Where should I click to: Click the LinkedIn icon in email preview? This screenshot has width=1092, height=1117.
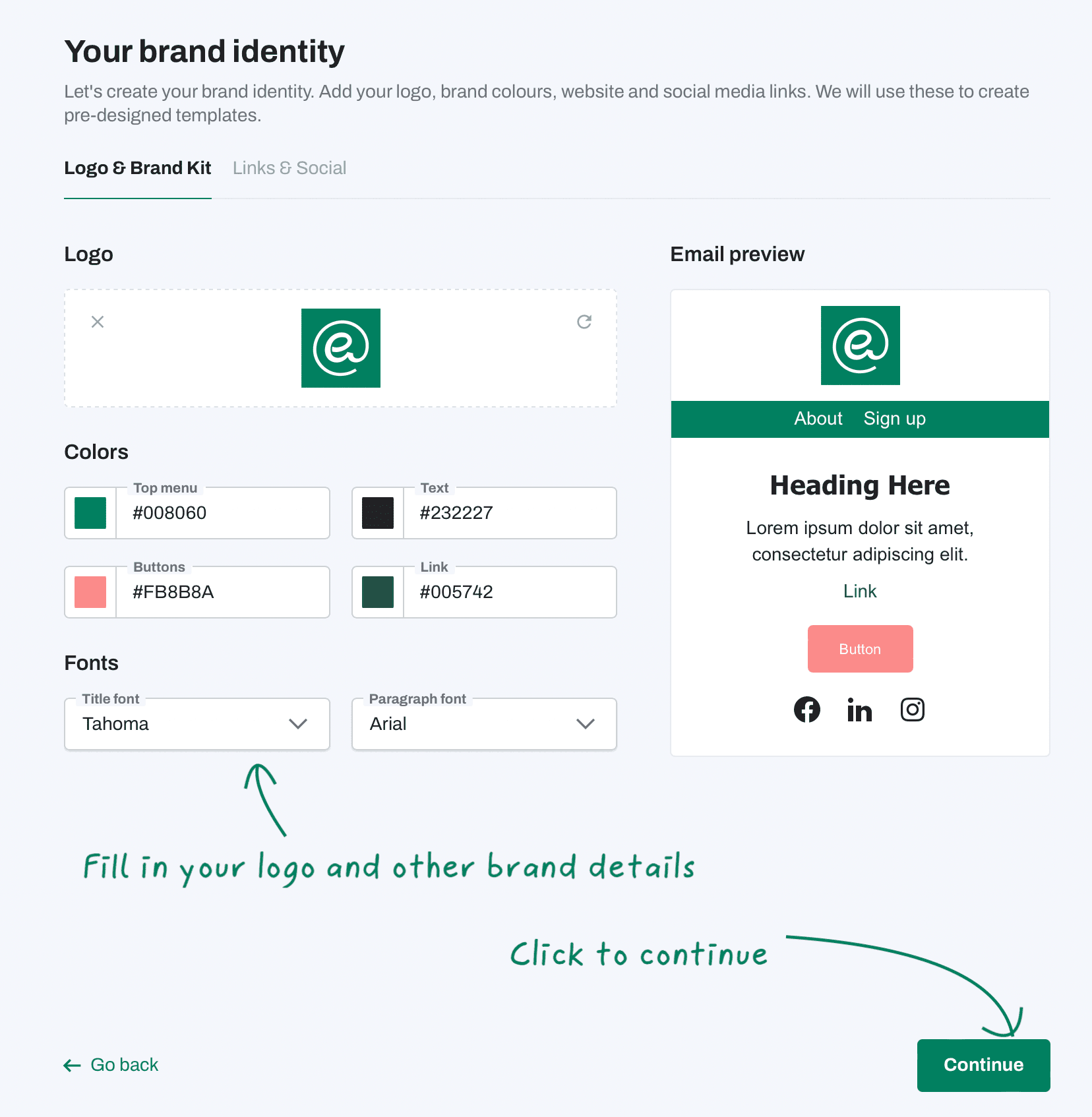click(860, 709)
